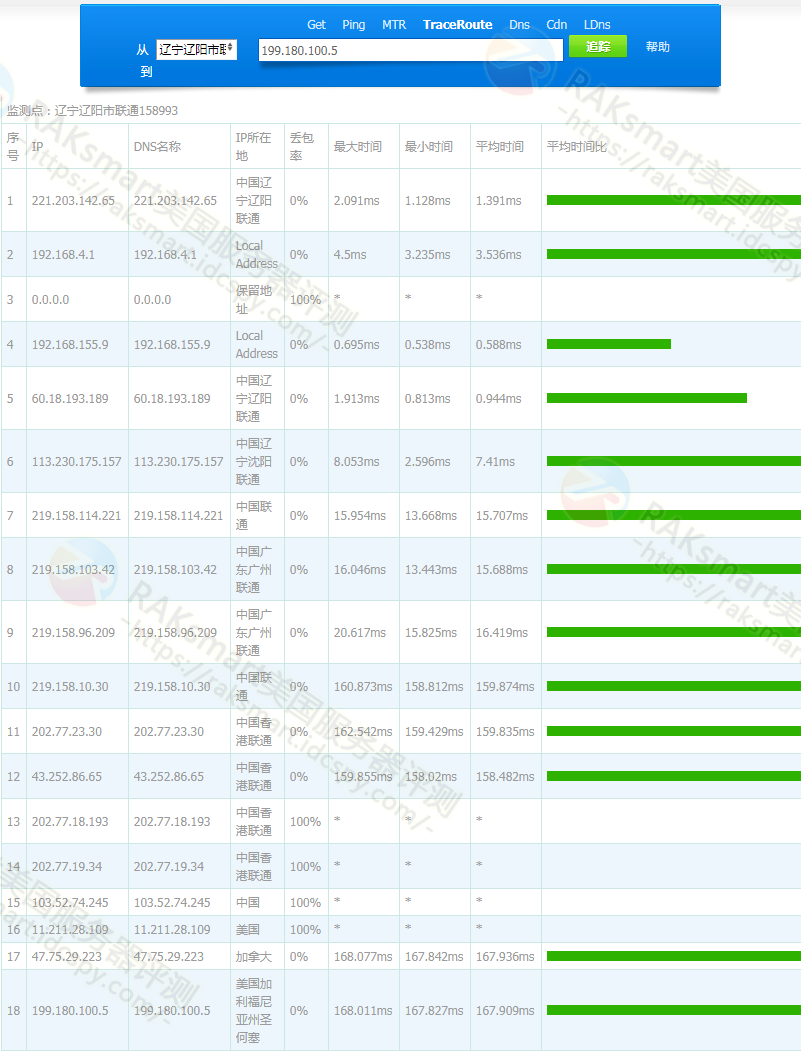Click the 100% packet loss in hop 13
Screen dimensions: 801x1051
tap(305, 822)
